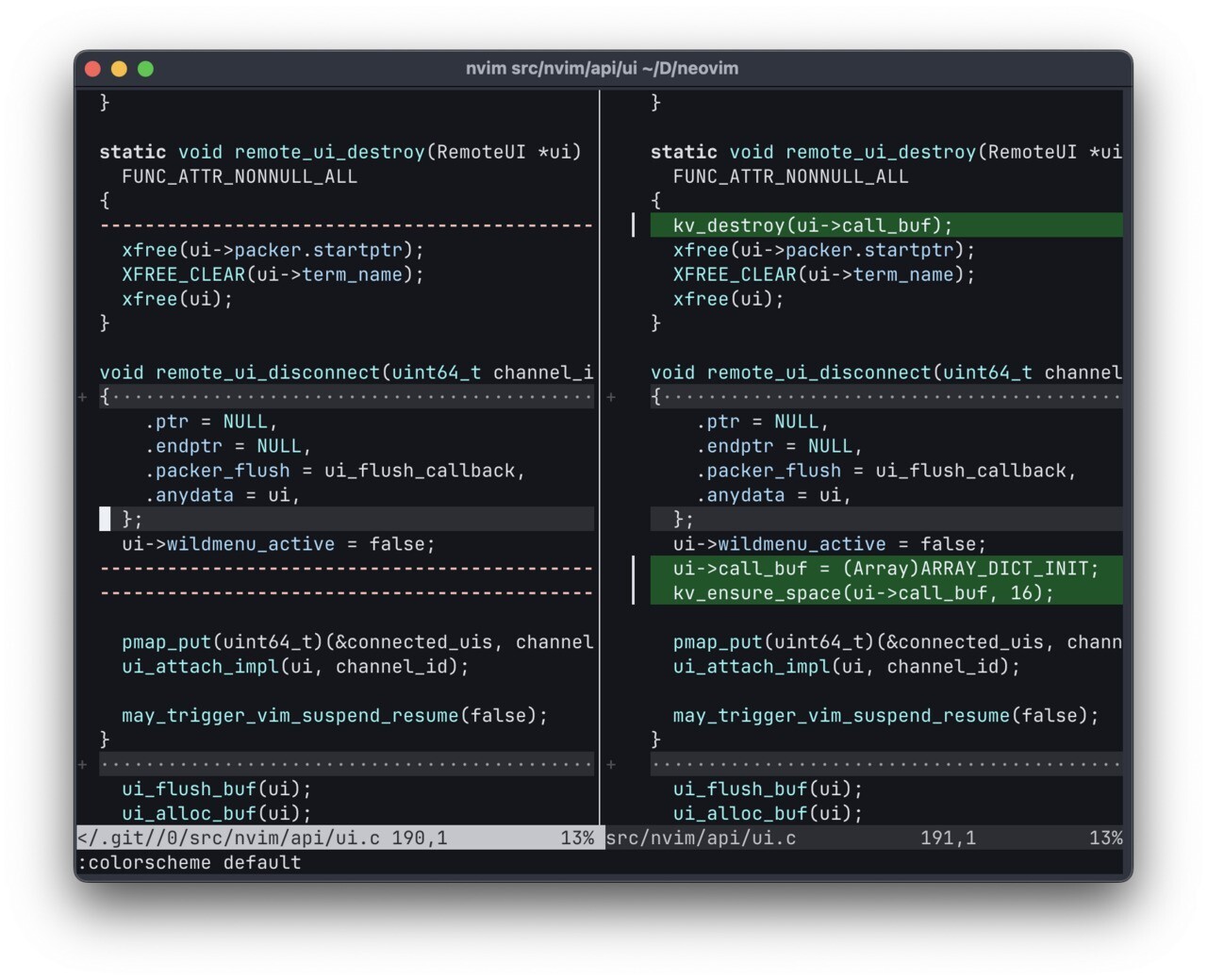Click the vertical split separator between the panes
Viewport: 1207px width, 980px height.
603,472
